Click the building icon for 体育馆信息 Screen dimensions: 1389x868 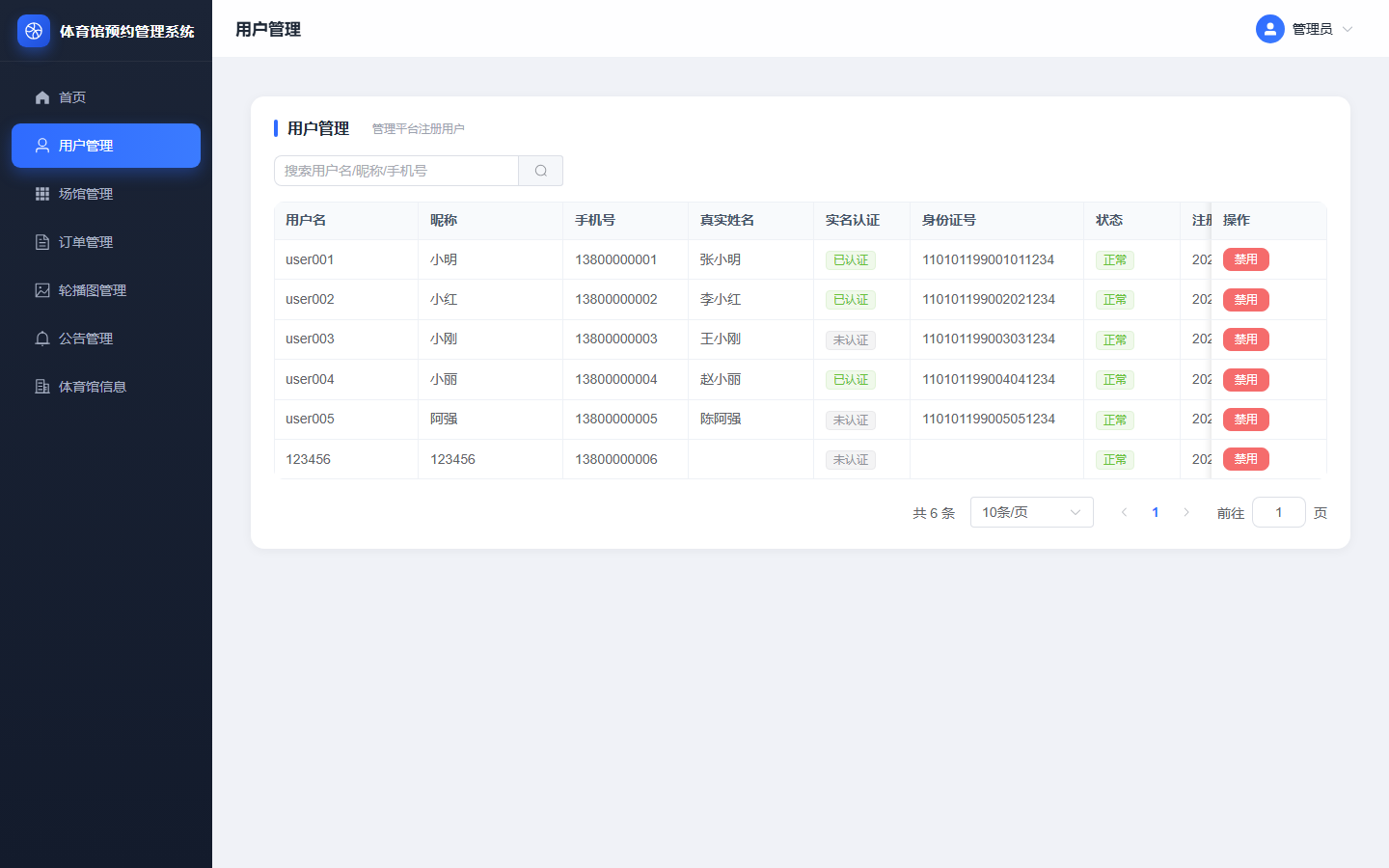pyautogui.click(x=42, y=387)
